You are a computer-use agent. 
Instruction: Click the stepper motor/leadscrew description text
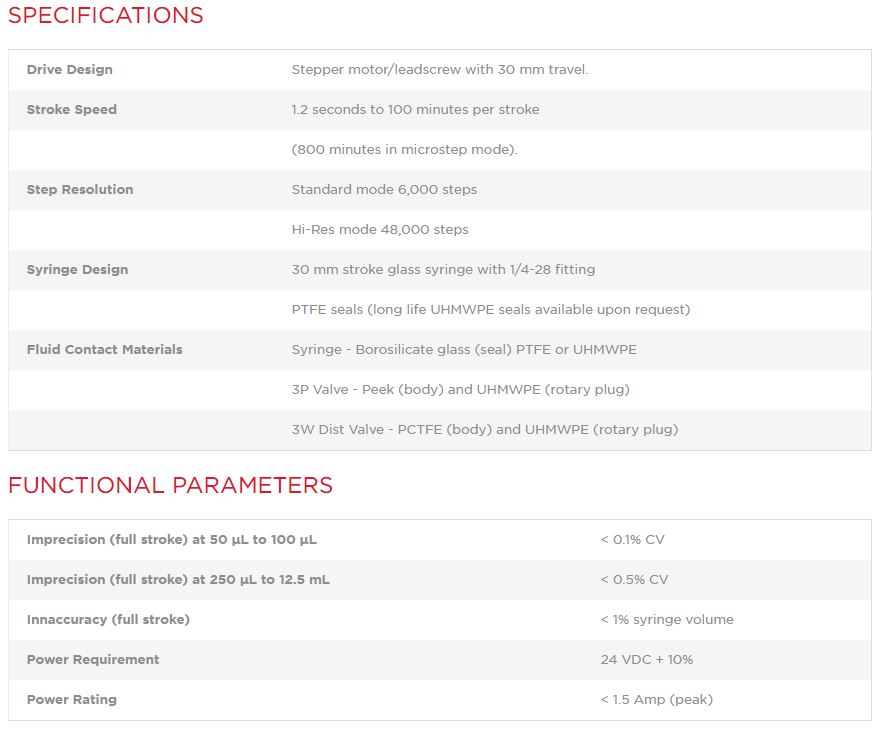[439, 70]
